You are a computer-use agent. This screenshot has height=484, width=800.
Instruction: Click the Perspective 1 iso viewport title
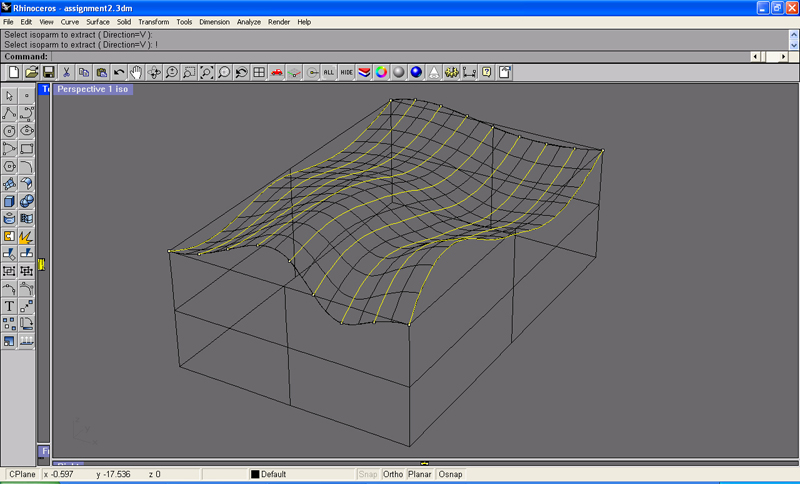pyautogui.click(x=93, y=89)
